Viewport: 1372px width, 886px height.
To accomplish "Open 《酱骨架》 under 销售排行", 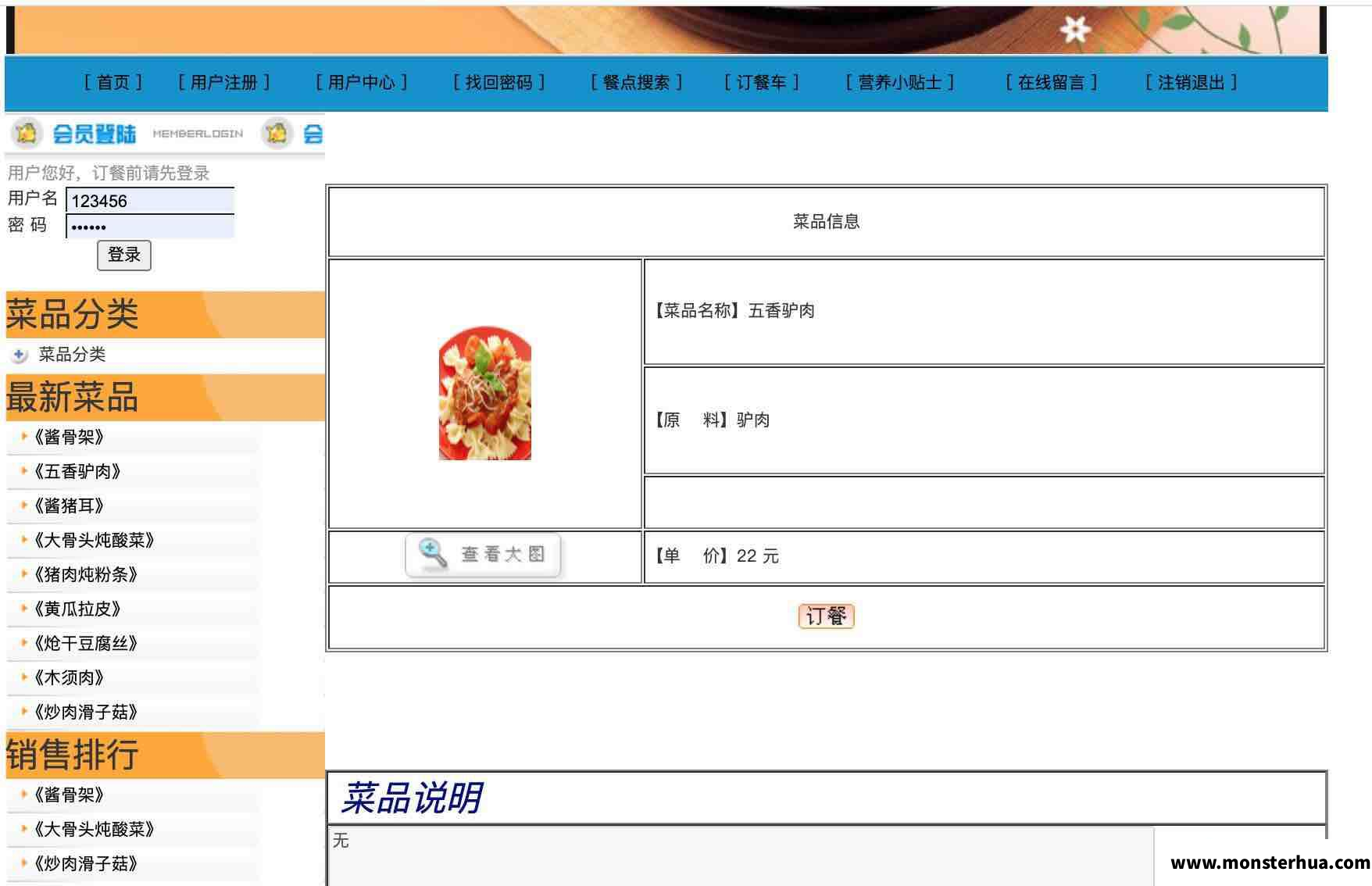I will coord(67,795).
